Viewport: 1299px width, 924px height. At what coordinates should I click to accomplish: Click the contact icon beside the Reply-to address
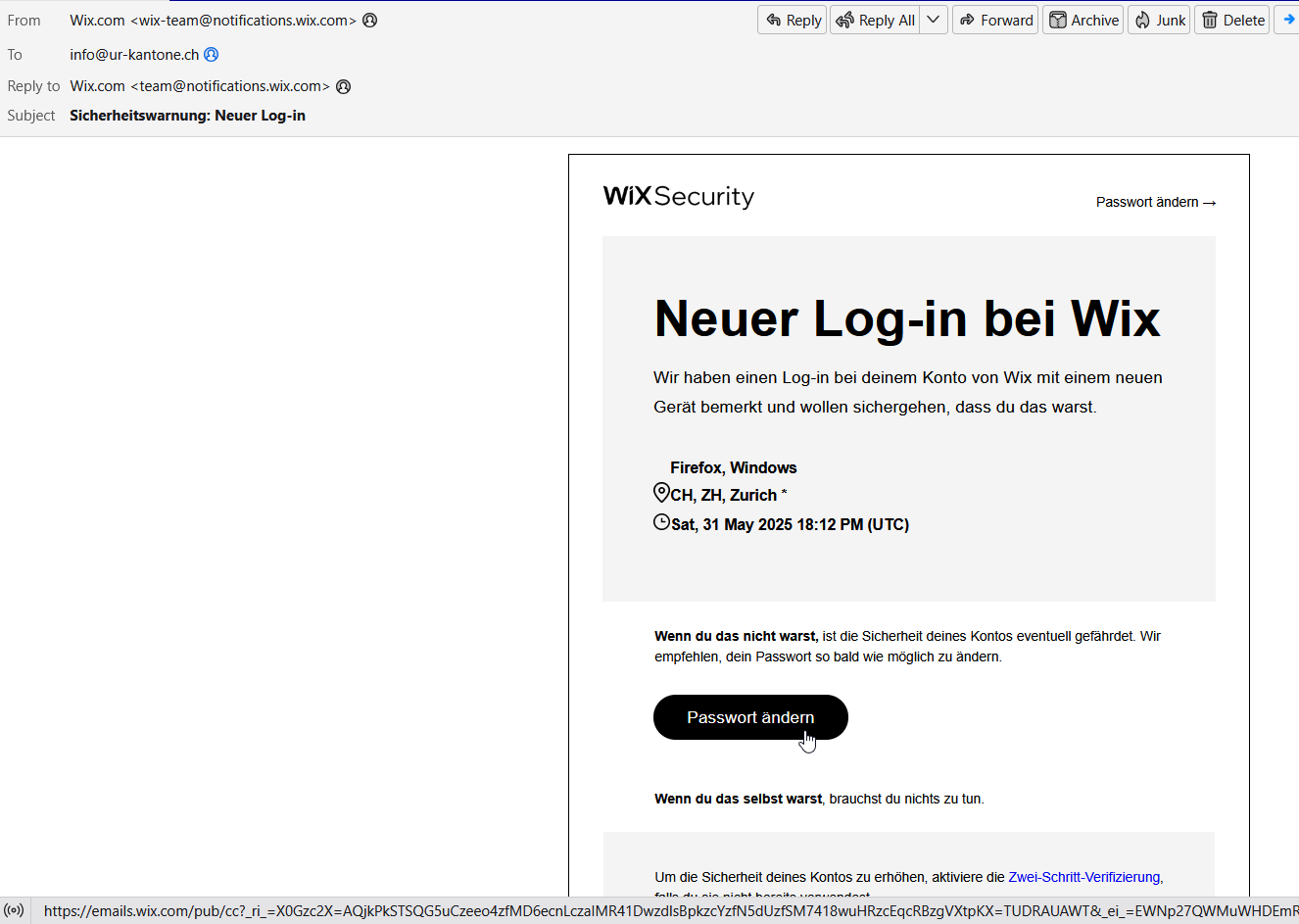344,86
